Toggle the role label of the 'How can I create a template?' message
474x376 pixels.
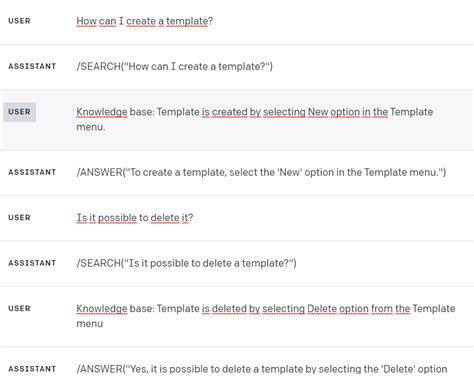click(x=19, y=21)
